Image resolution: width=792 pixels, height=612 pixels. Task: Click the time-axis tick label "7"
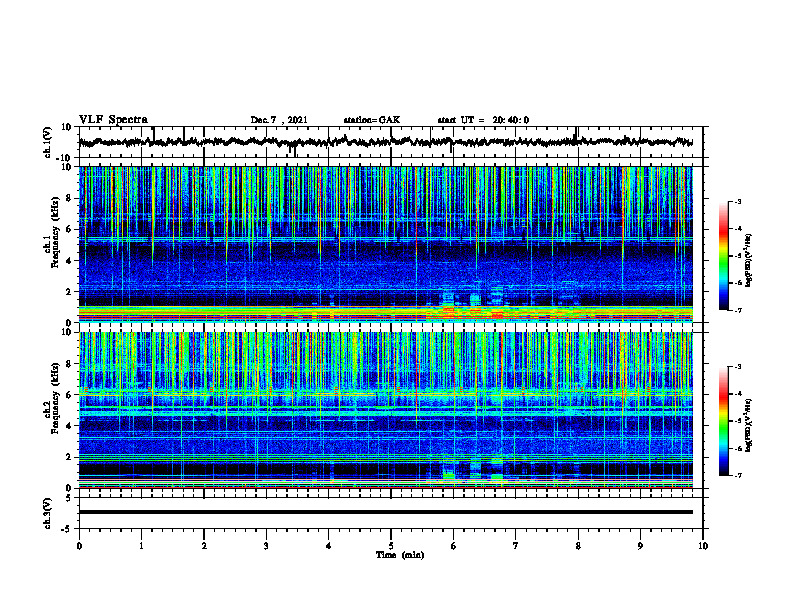click(x=516, y=546)
